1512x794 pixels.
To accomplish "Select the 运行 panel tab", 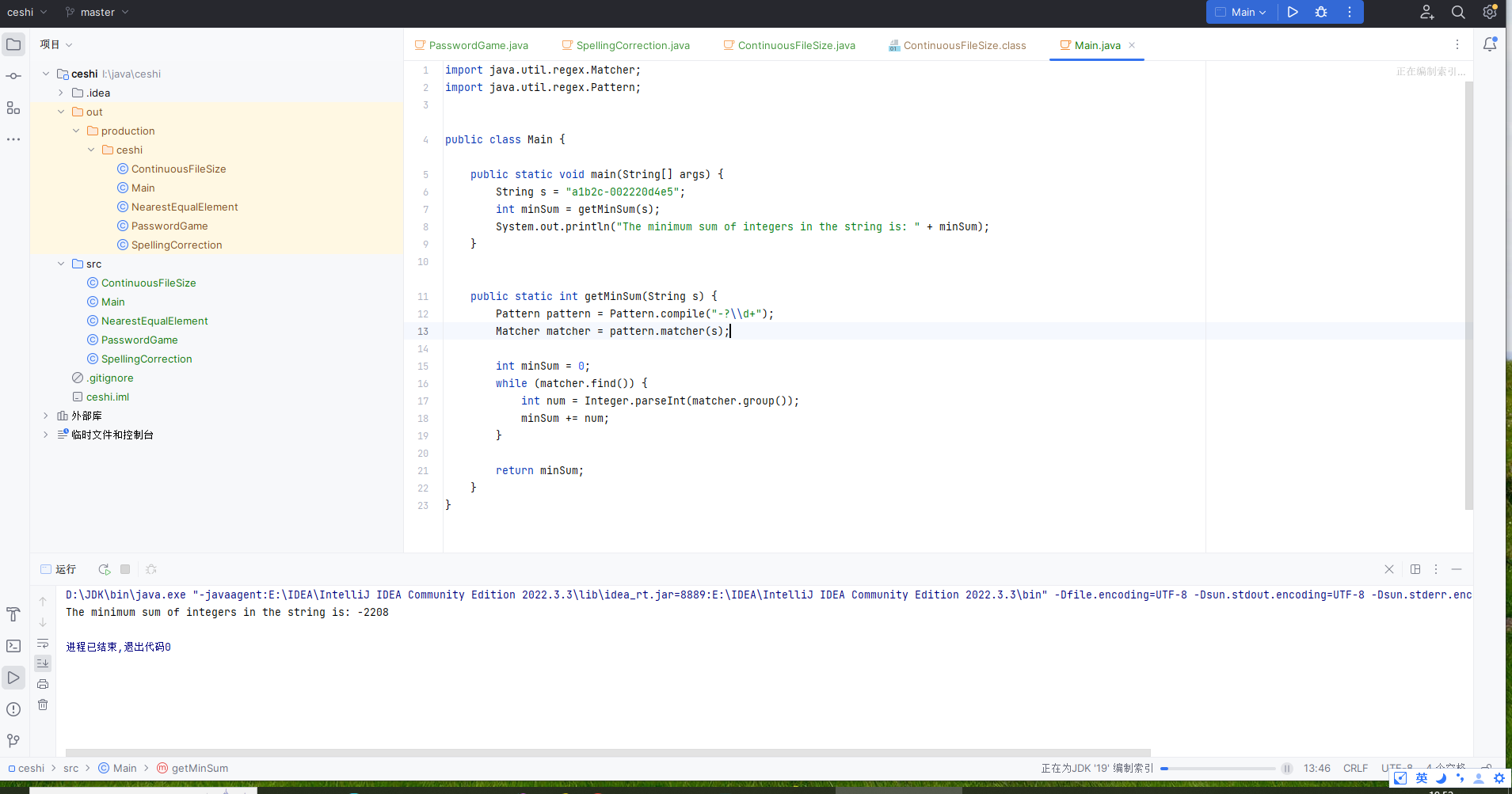I will [x=58, y=569].
